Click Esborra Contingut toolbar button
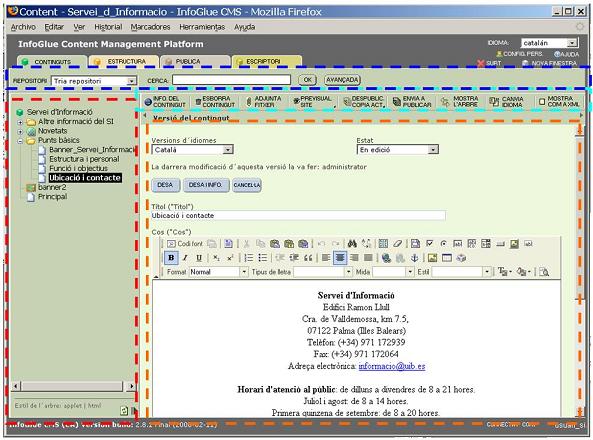Viewport: 593px width, 440px height. pyautogui.click(x=215, y=101)
